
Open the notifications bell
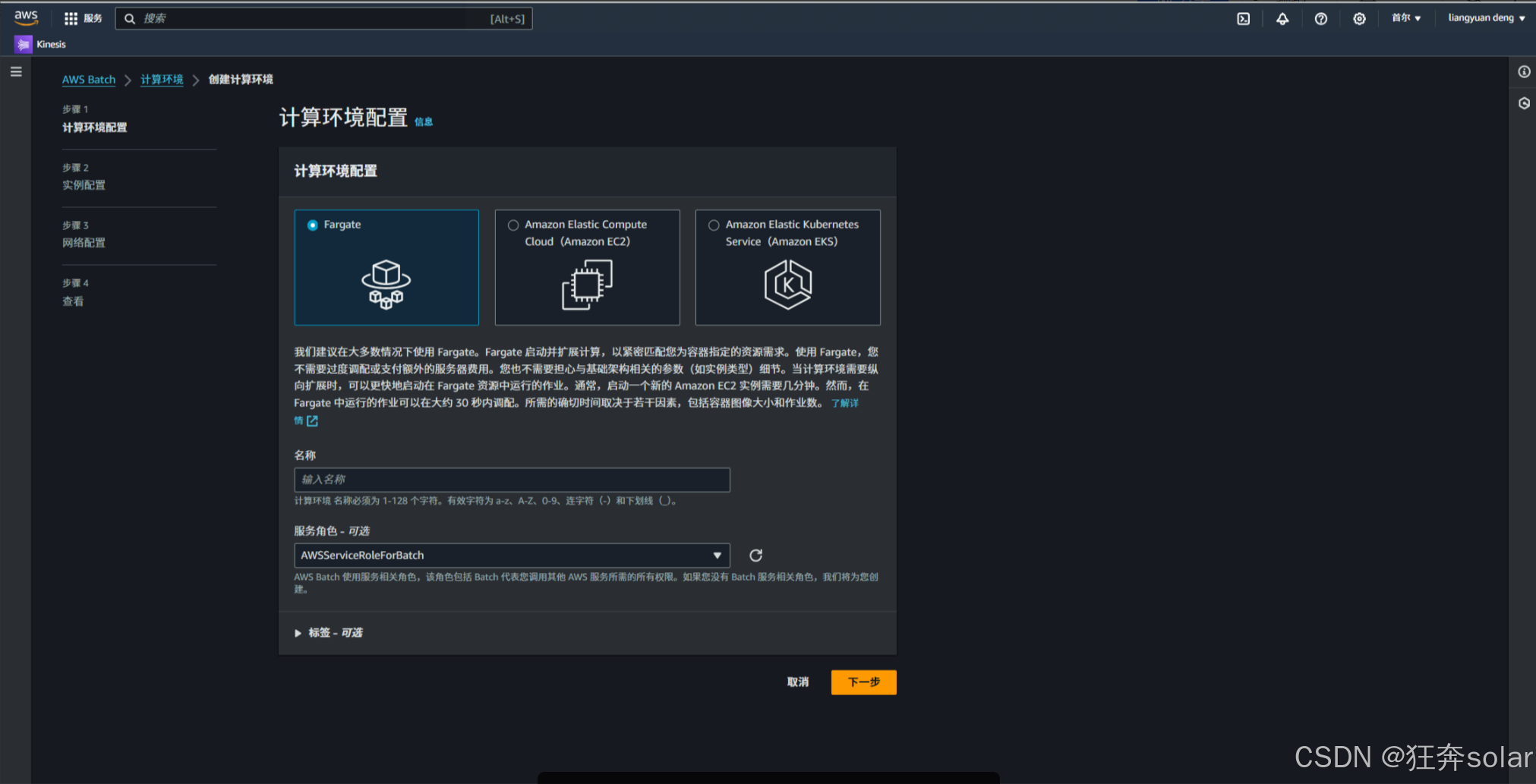coord(1282,18)
